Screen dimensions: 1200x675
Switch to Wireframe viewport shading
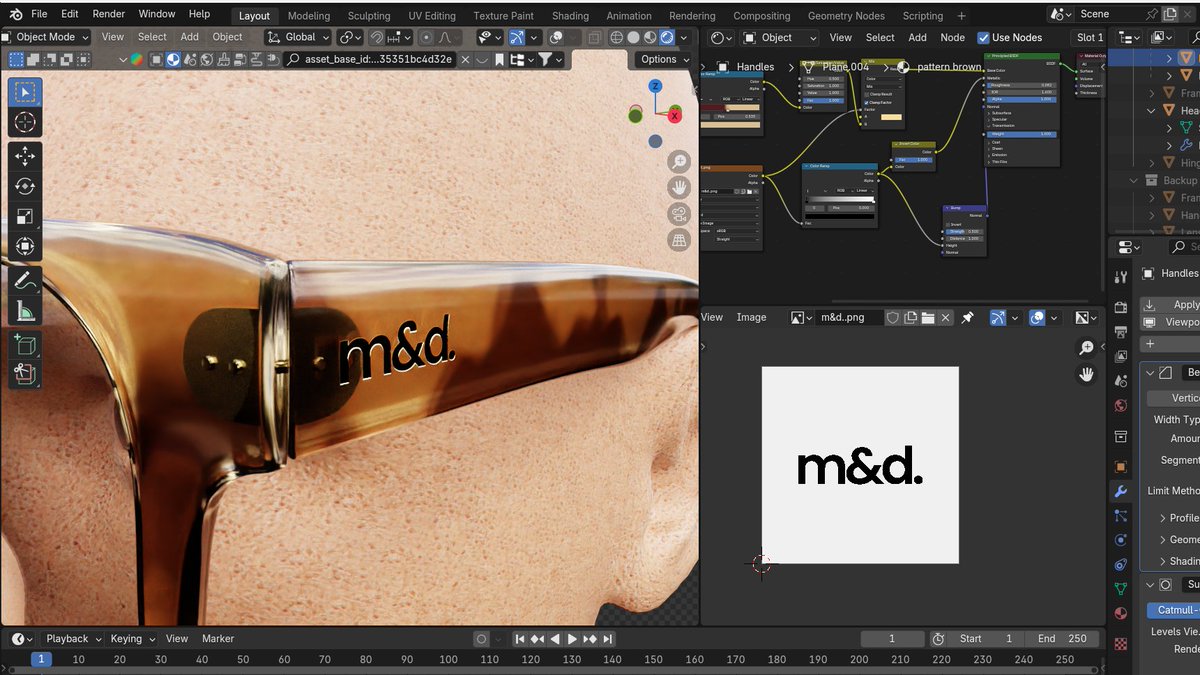(615, 37)
